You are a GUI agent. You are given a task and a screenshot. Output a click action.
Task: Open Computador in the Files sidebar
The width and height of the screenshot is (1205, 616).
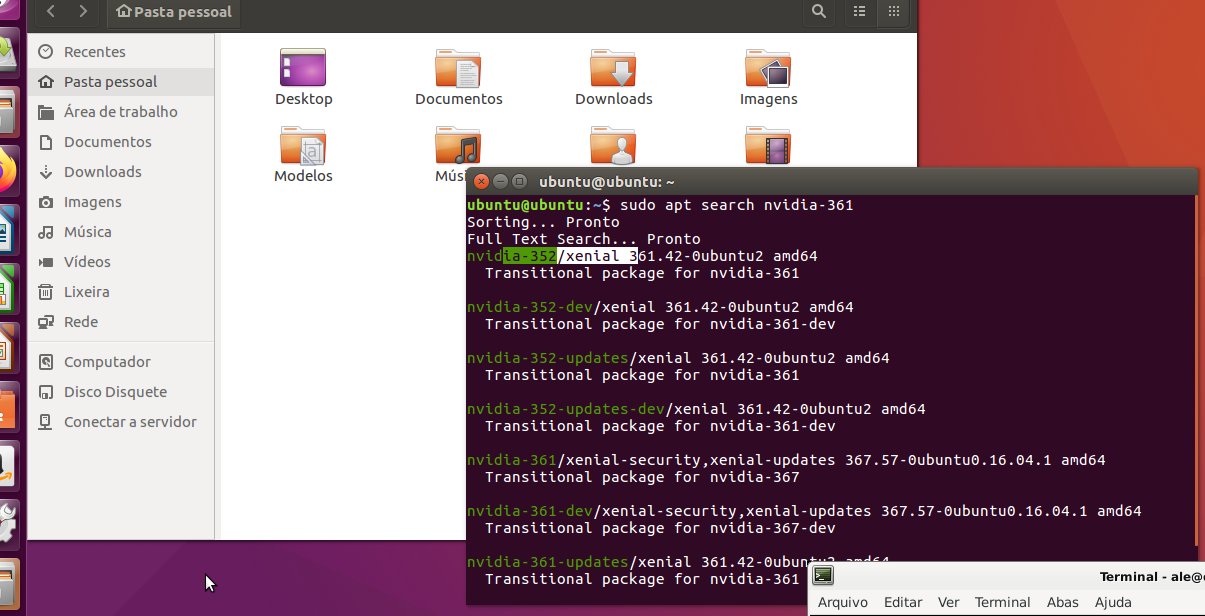pos(121,362)
